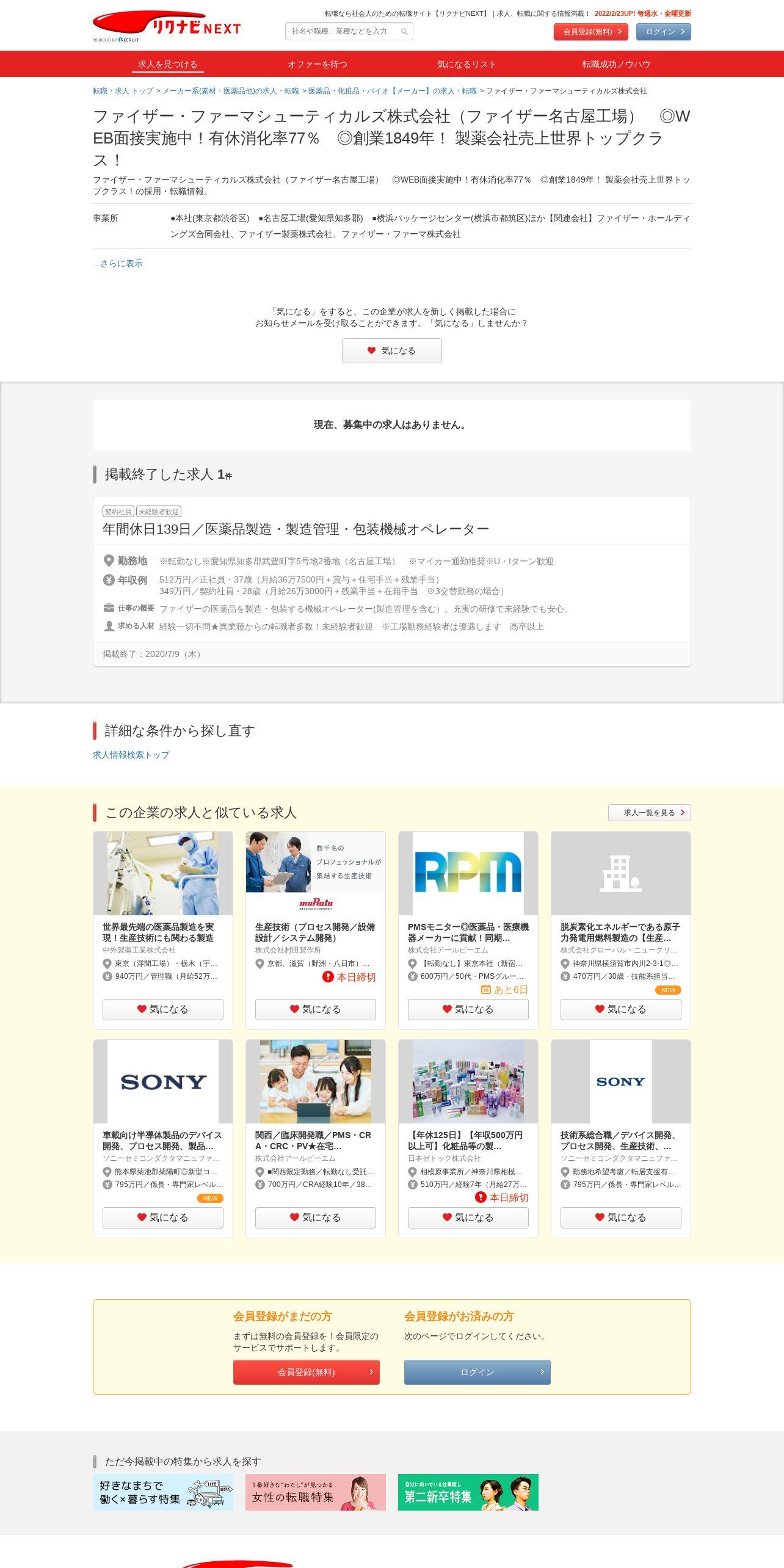Click the 求人一覧を見る button
The image size is (784, 1568).
click(x=650, y=813)
